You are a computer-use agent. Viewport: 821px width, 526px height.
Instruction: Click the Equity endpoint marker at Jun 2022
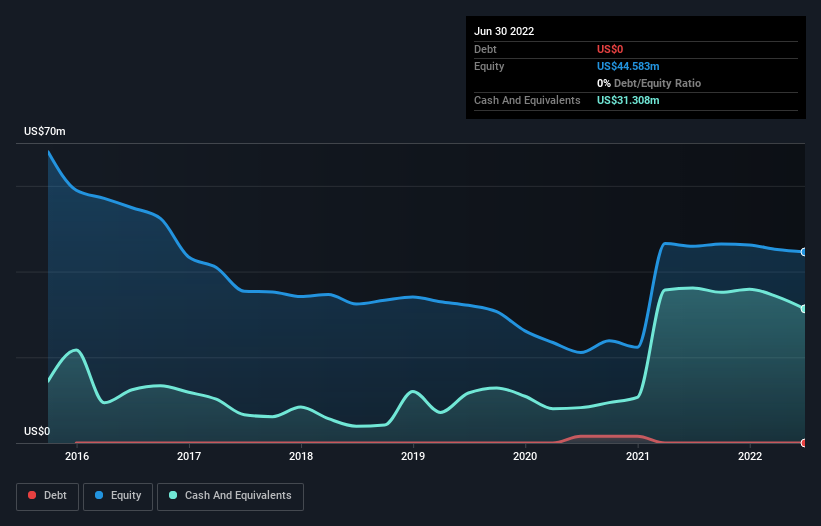pyautogui.click(x=804, y=252)
